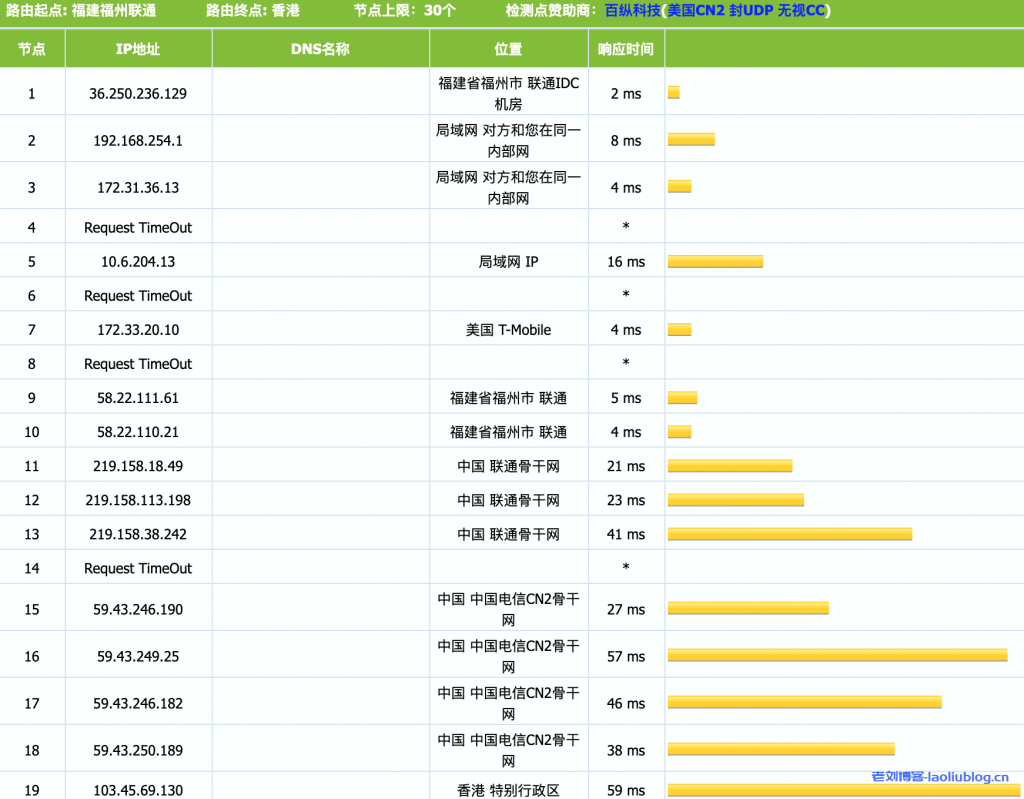This screenshot has width=1024, height=799.
Task: Select IP address 59.43.249.25
Action: tap(138, 656)
